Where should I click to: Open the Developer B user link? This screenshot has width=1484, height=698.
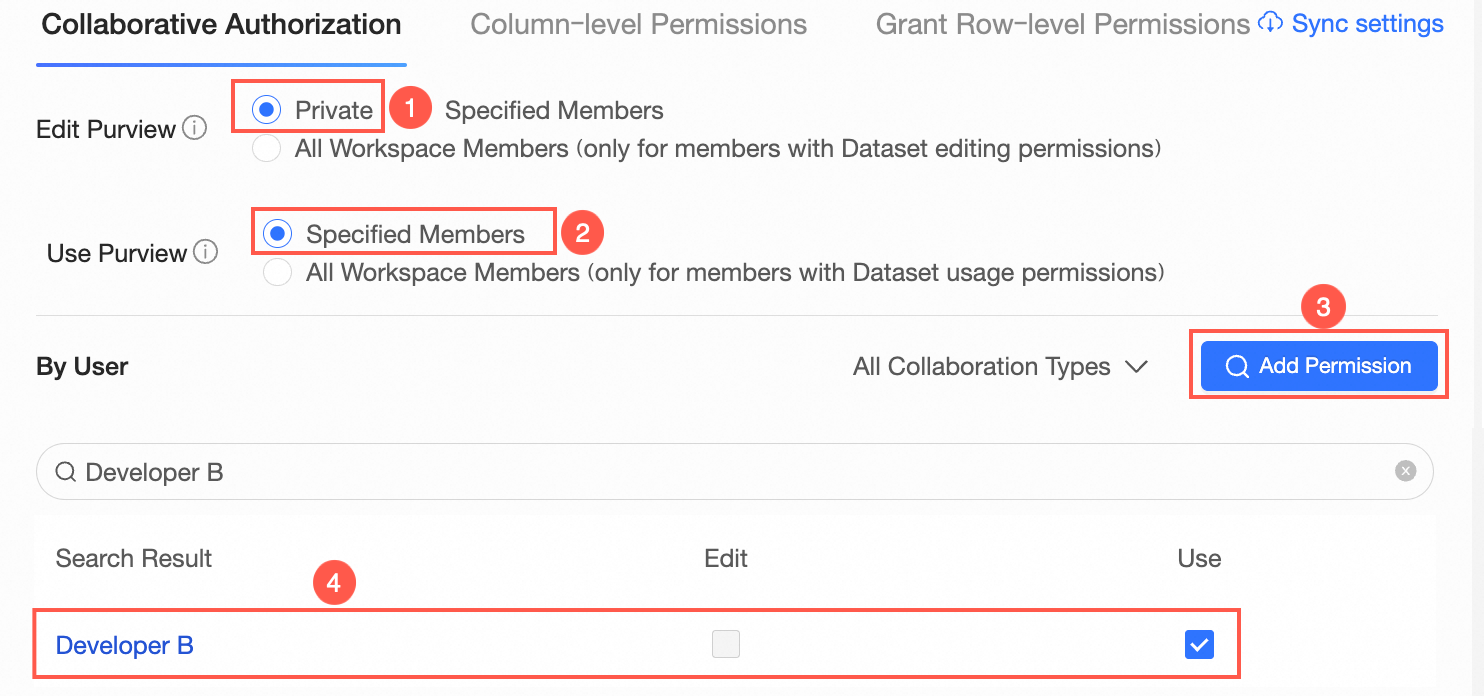coord(125,645)
